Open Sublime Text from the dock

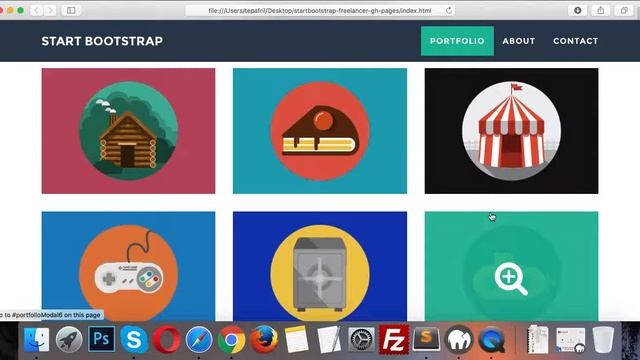426,338
